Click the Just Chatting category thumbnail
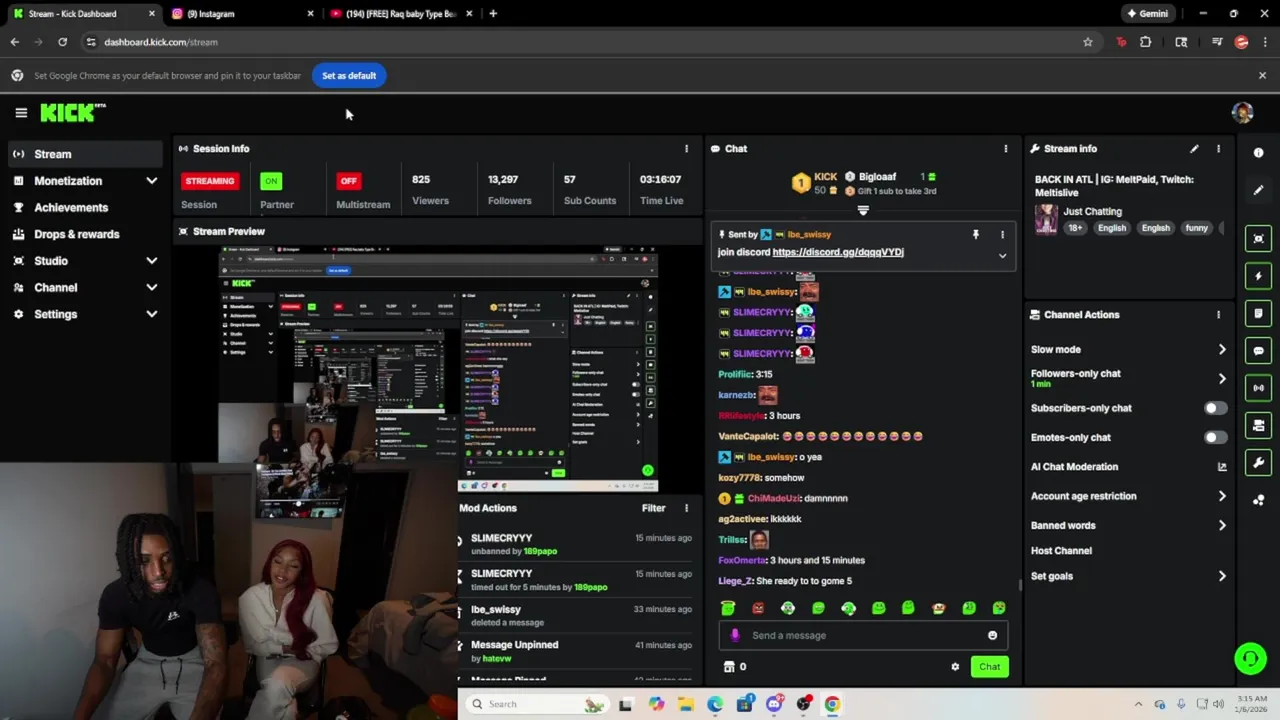Viewport: 1280px width, 720px height. pyautogui.click(x=1046, y=220)
